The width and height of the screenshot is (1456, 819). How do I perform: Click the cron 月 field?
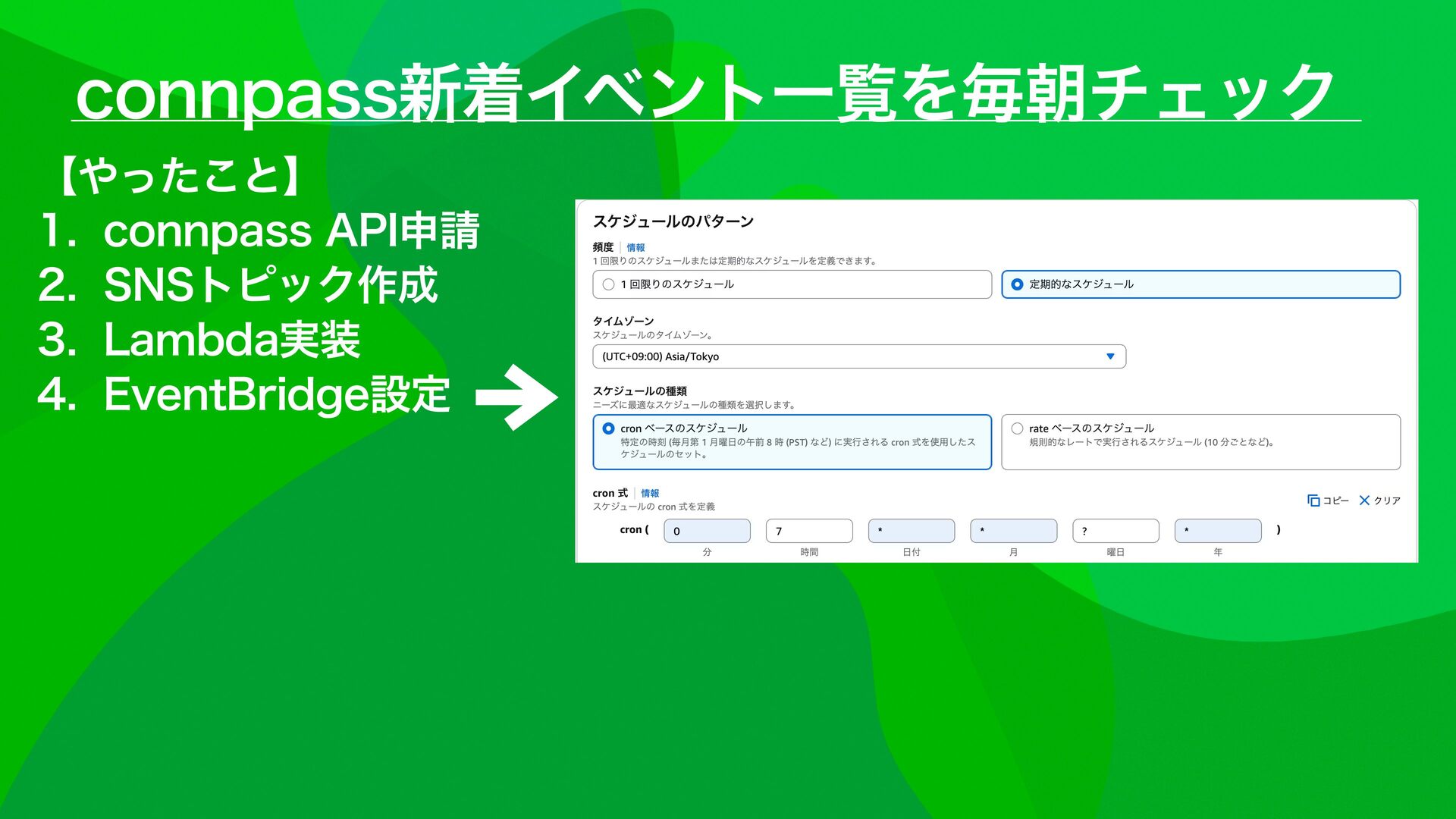pos(1013,531)
